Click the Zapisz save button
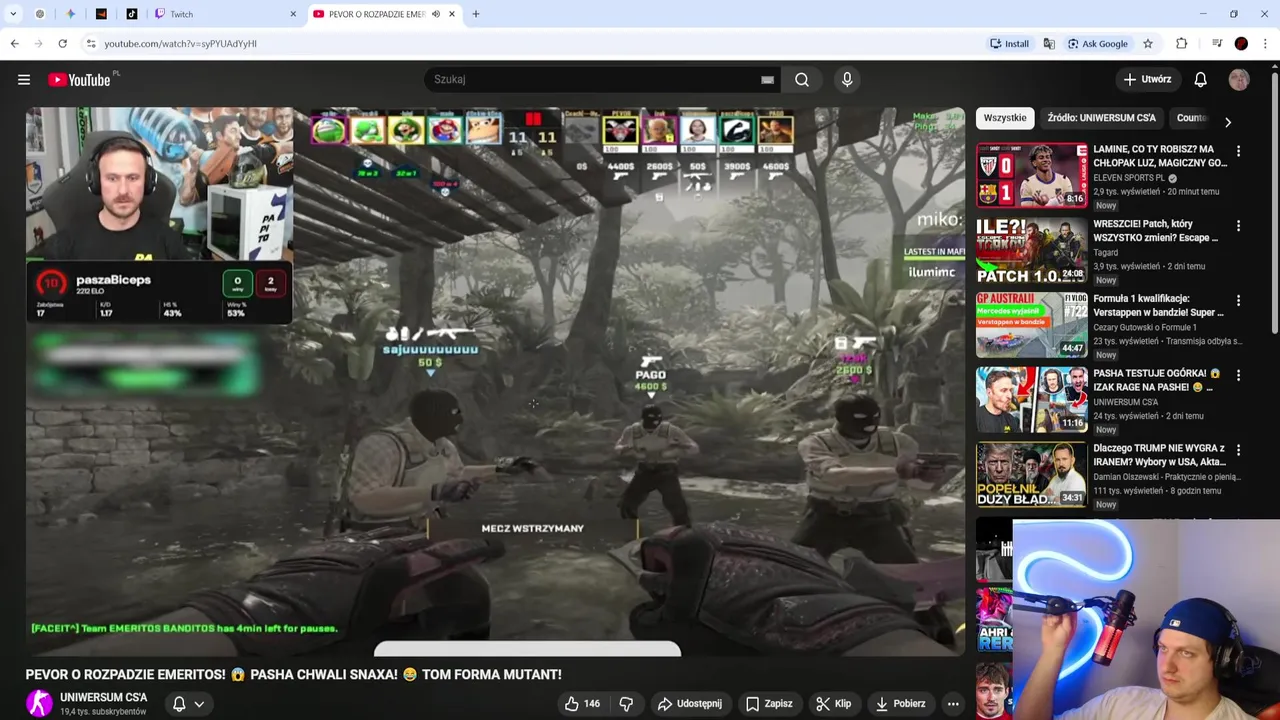 (x=769, y=704)
